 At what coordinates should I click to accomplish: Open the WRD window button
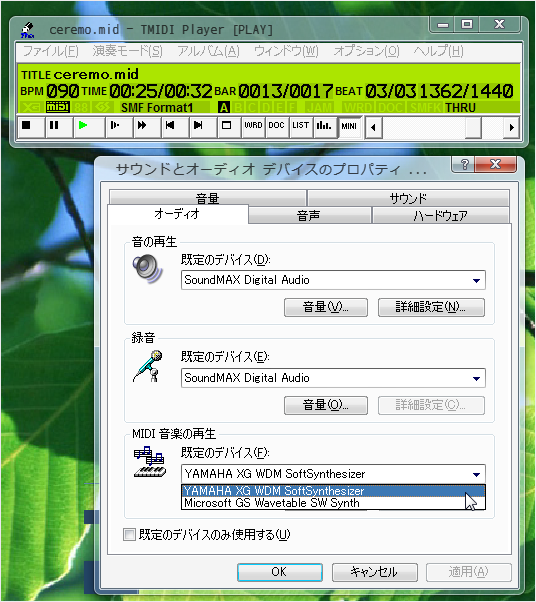click(x=253, y=126)
